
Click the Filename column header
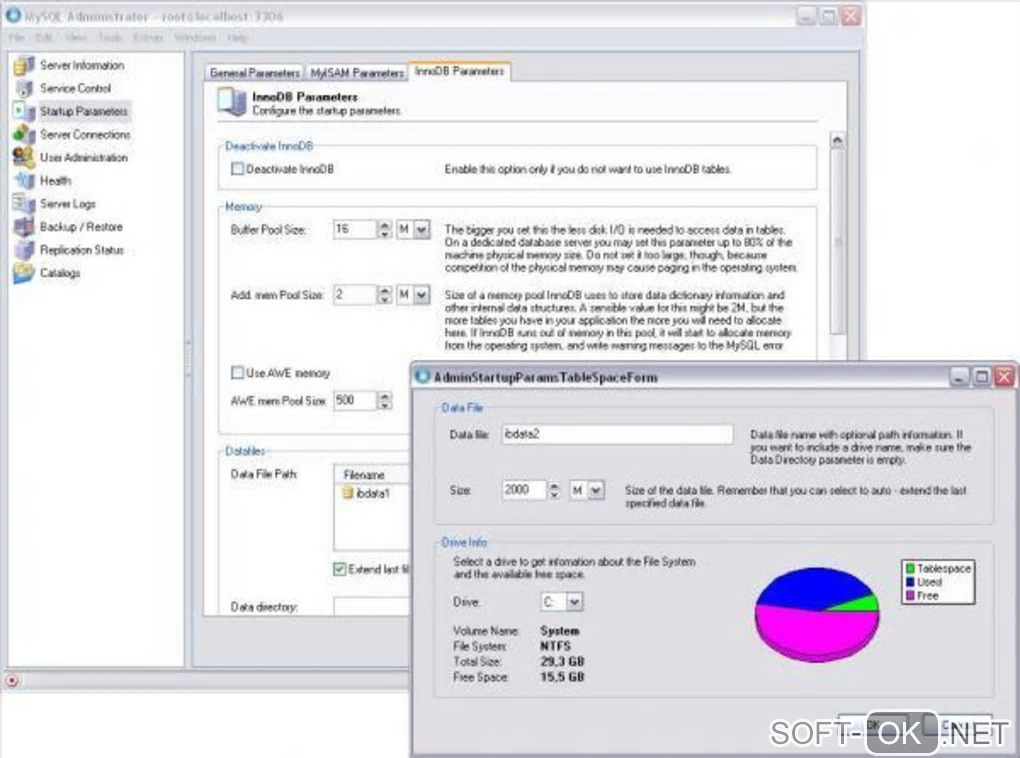tap(372, 474)
